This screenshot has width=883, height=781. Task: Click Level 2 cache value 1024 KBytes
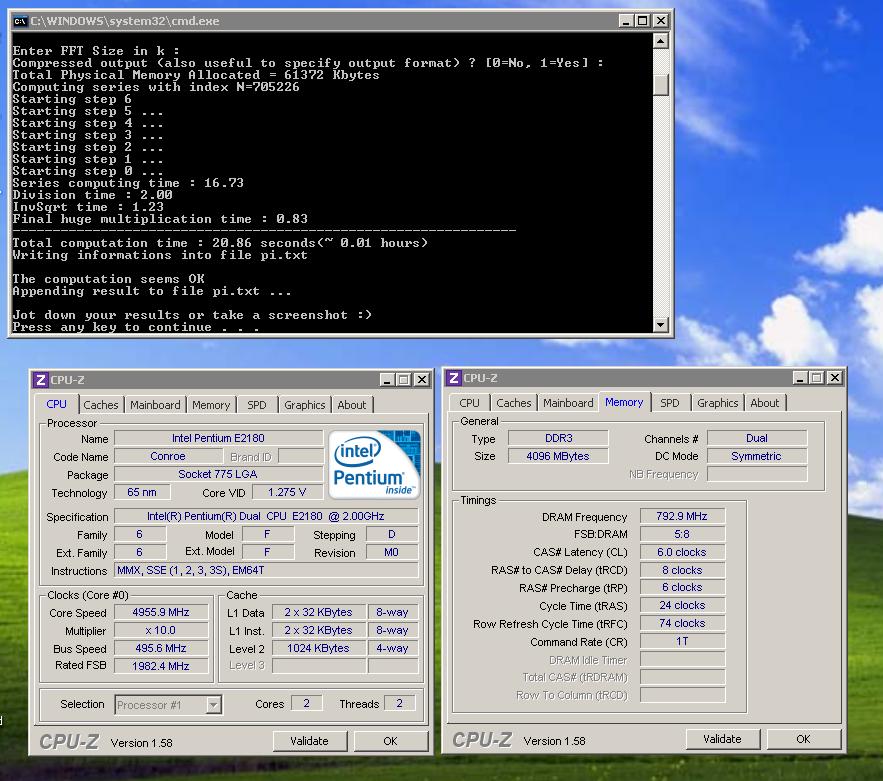coord(318,648)
